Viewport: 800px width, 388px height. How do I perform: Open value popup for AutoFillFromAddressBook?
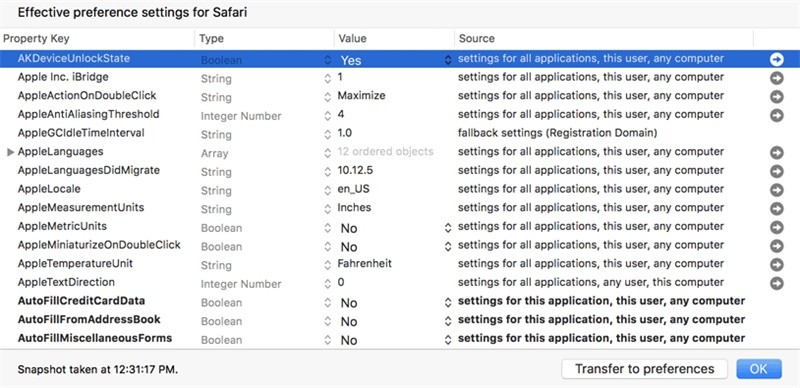pos(448,321)
